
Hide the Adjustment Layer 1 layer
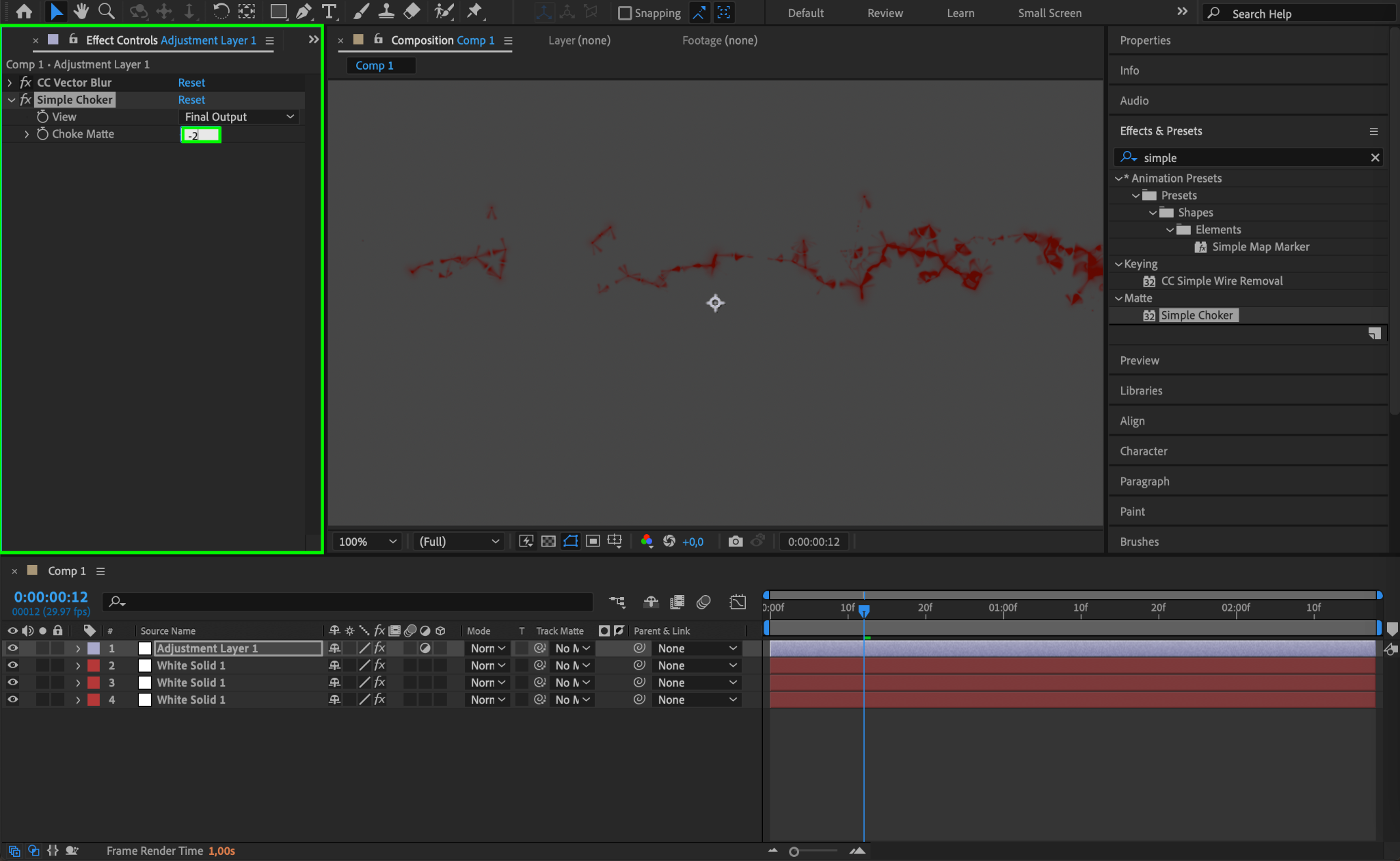tap(12, 648)
